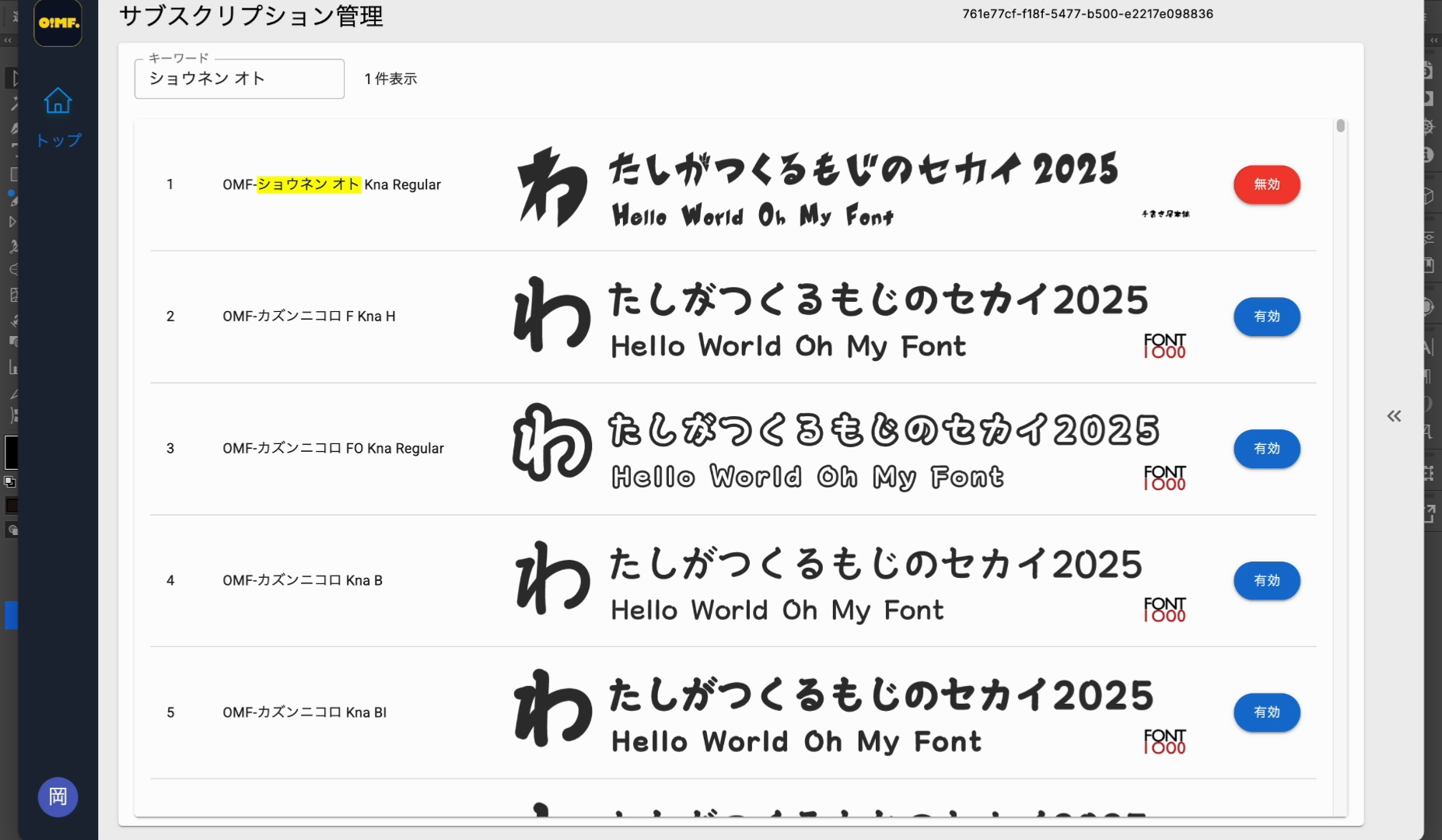Select the OMF-カズンニコロ Kna B font name
The image size is (1442, 840).
click(x=303, y=580)
